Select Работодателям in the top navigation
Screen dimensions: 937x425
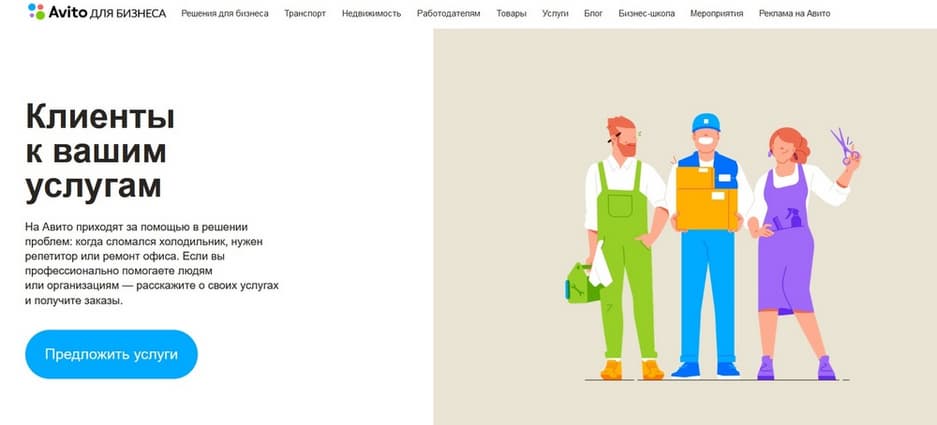pos(449,13)
